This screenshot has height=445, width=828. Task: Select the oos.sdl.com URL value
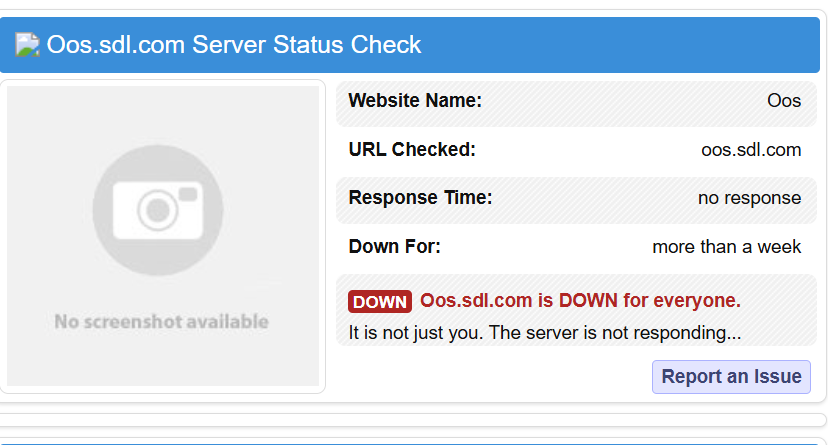(751, 150)
